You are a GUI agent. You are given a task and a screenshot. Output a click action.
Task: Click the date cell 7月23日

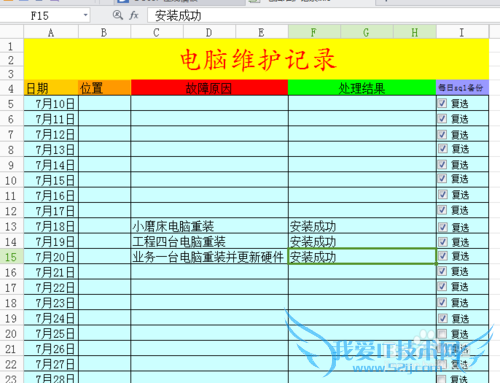coord(51,303)
